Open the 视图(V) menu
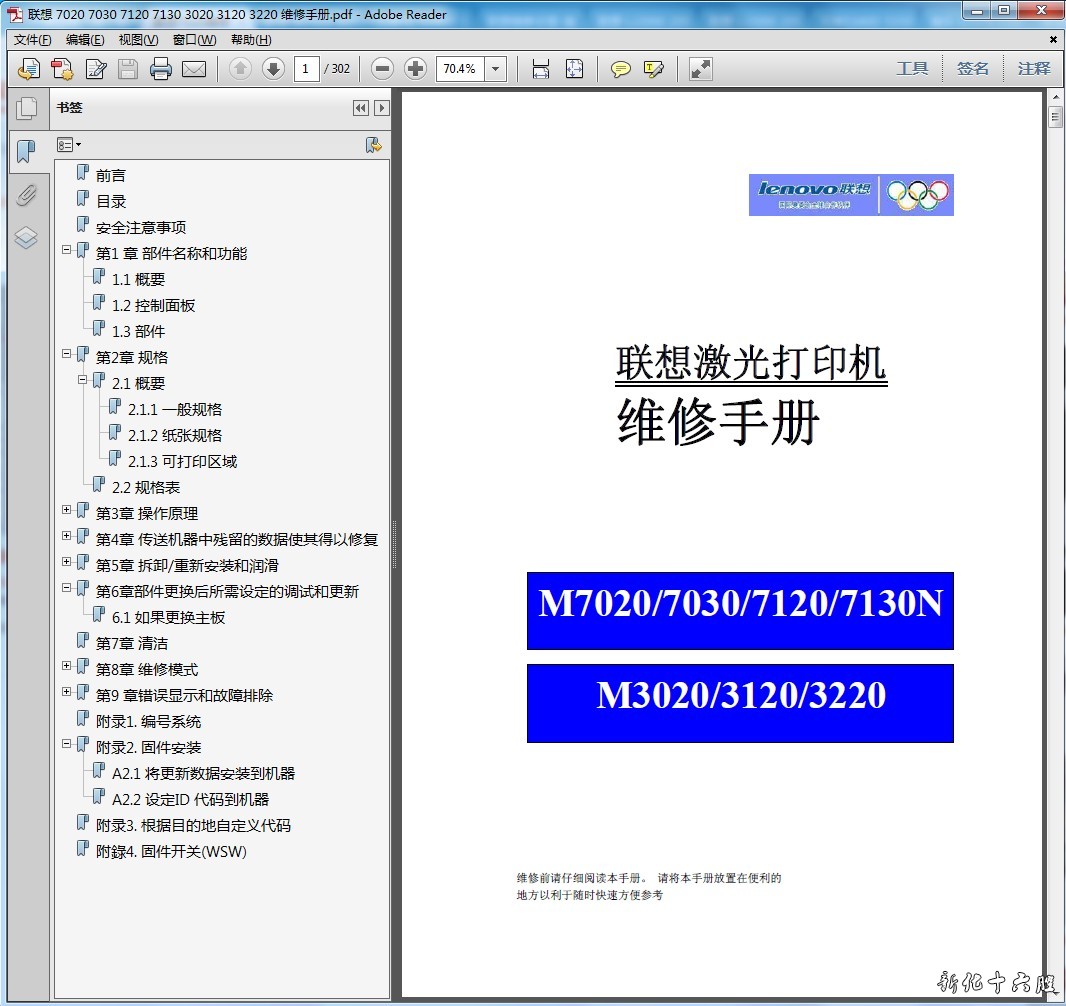 [x=138, y=40]
